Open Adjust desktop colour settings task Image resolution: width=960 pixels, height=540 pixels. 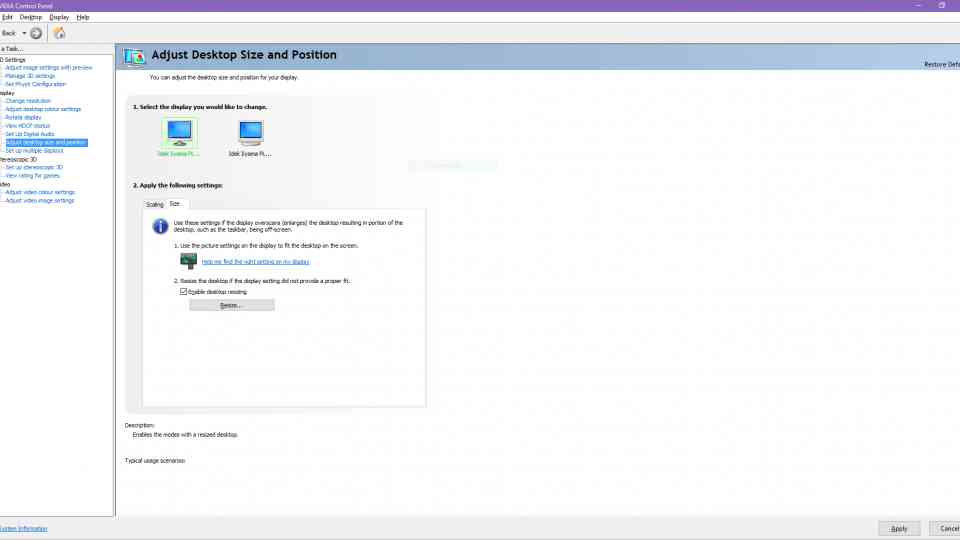coord(43,109)
